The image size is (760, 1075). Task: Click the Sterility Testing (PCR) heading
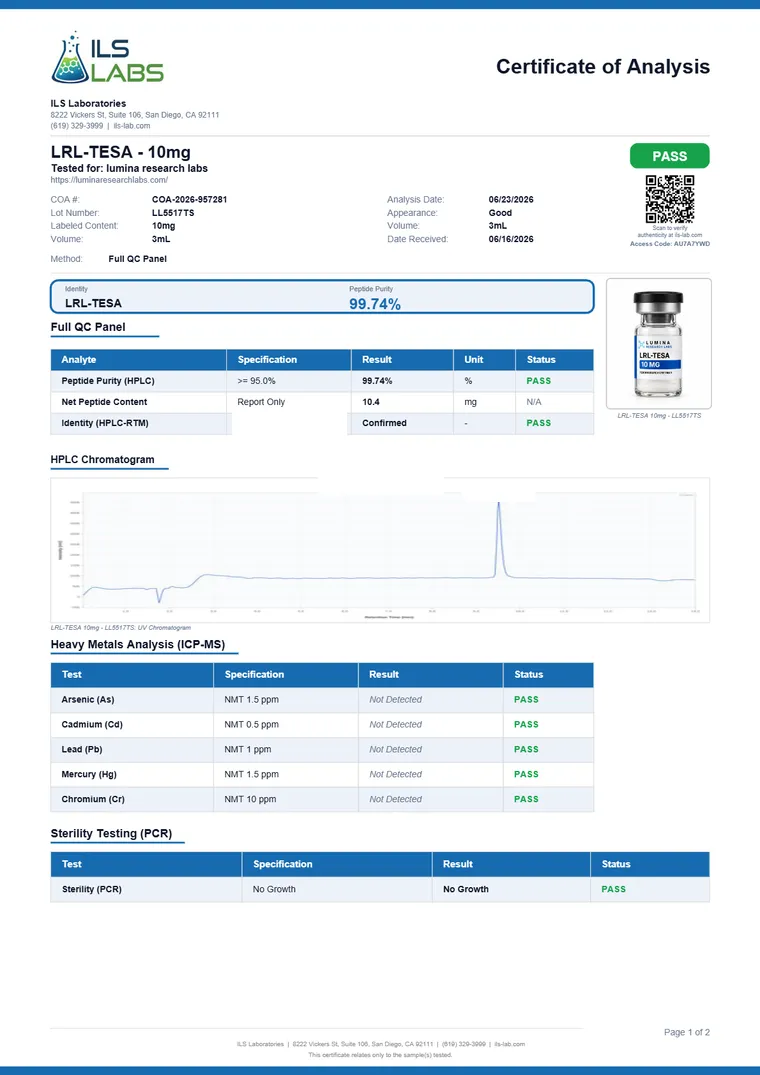(111, 834)
